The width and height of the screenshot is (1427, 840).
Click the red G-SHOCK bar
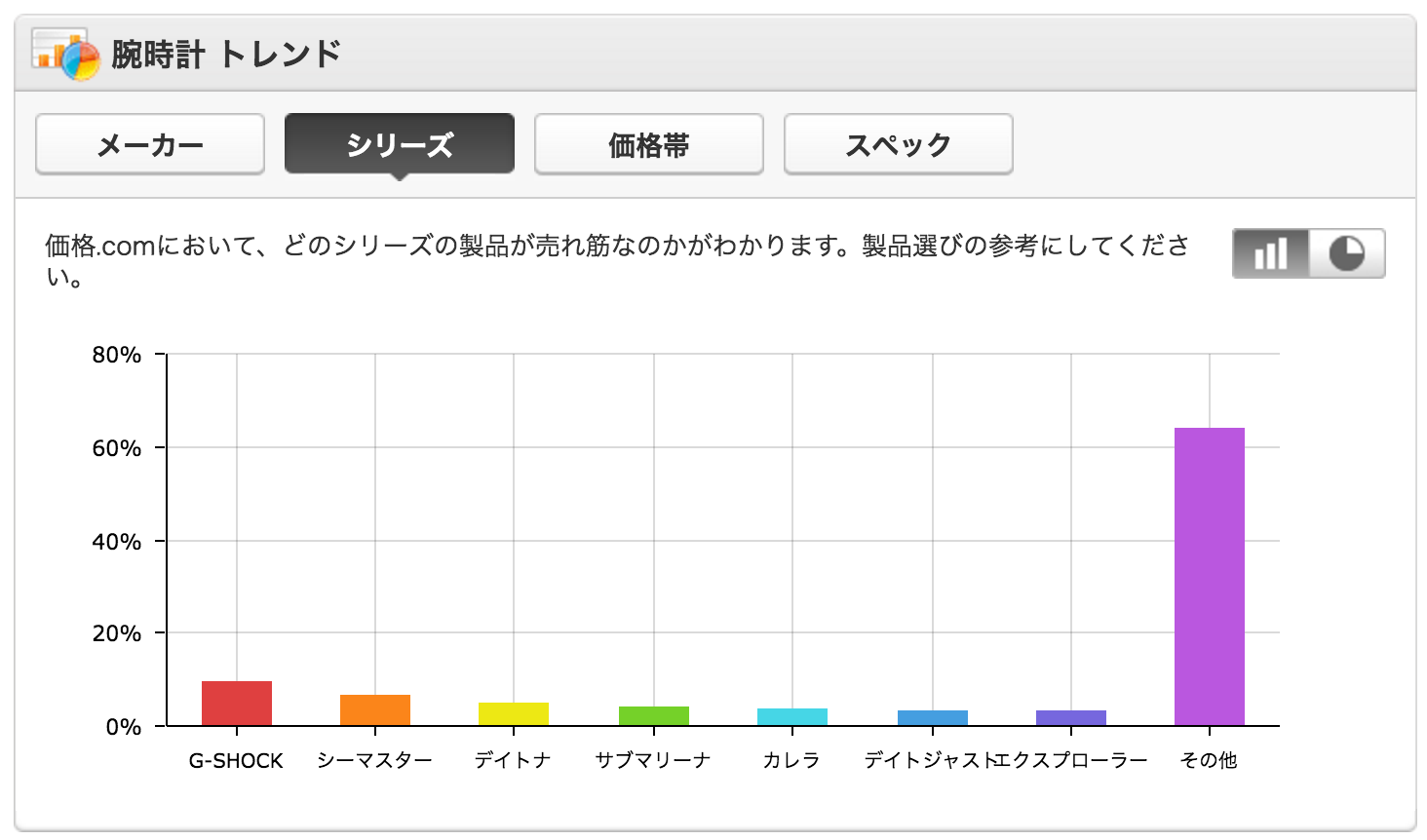coord(237,704)
